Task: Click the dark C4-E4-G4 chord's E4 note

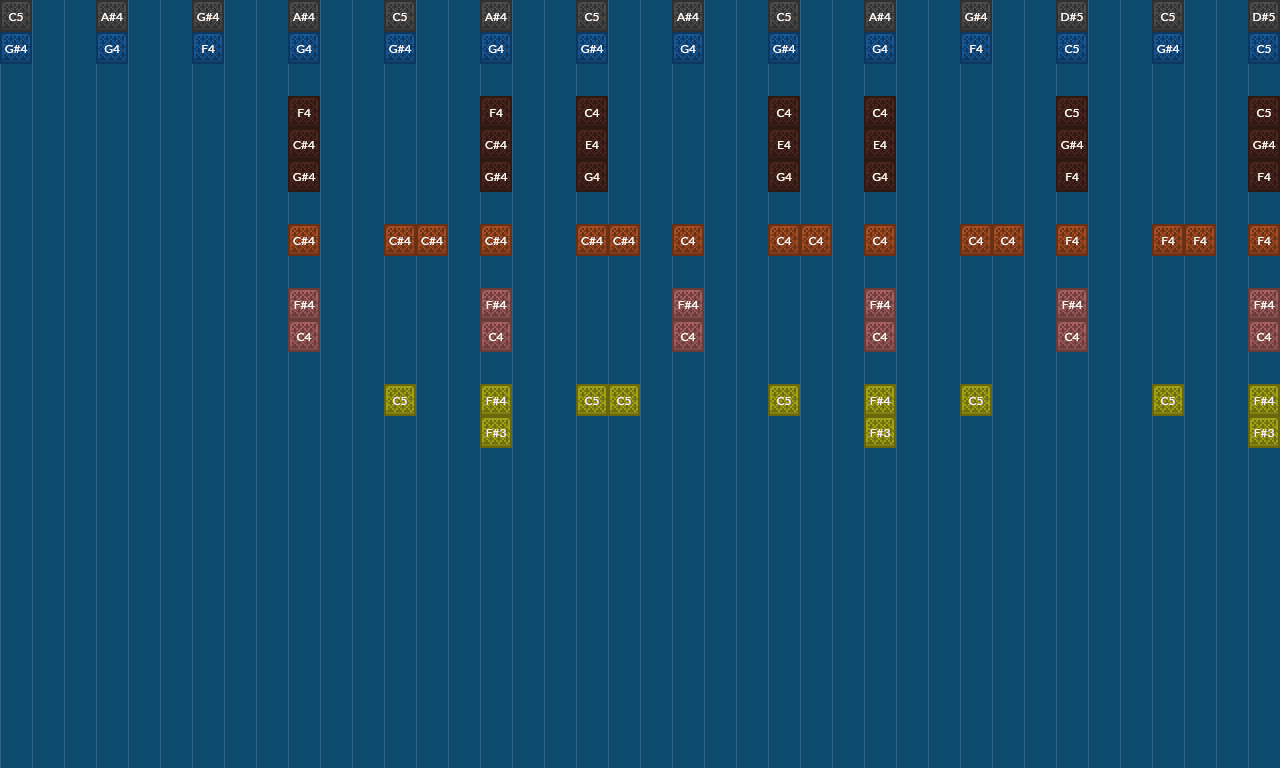Action: pos(591,144)
